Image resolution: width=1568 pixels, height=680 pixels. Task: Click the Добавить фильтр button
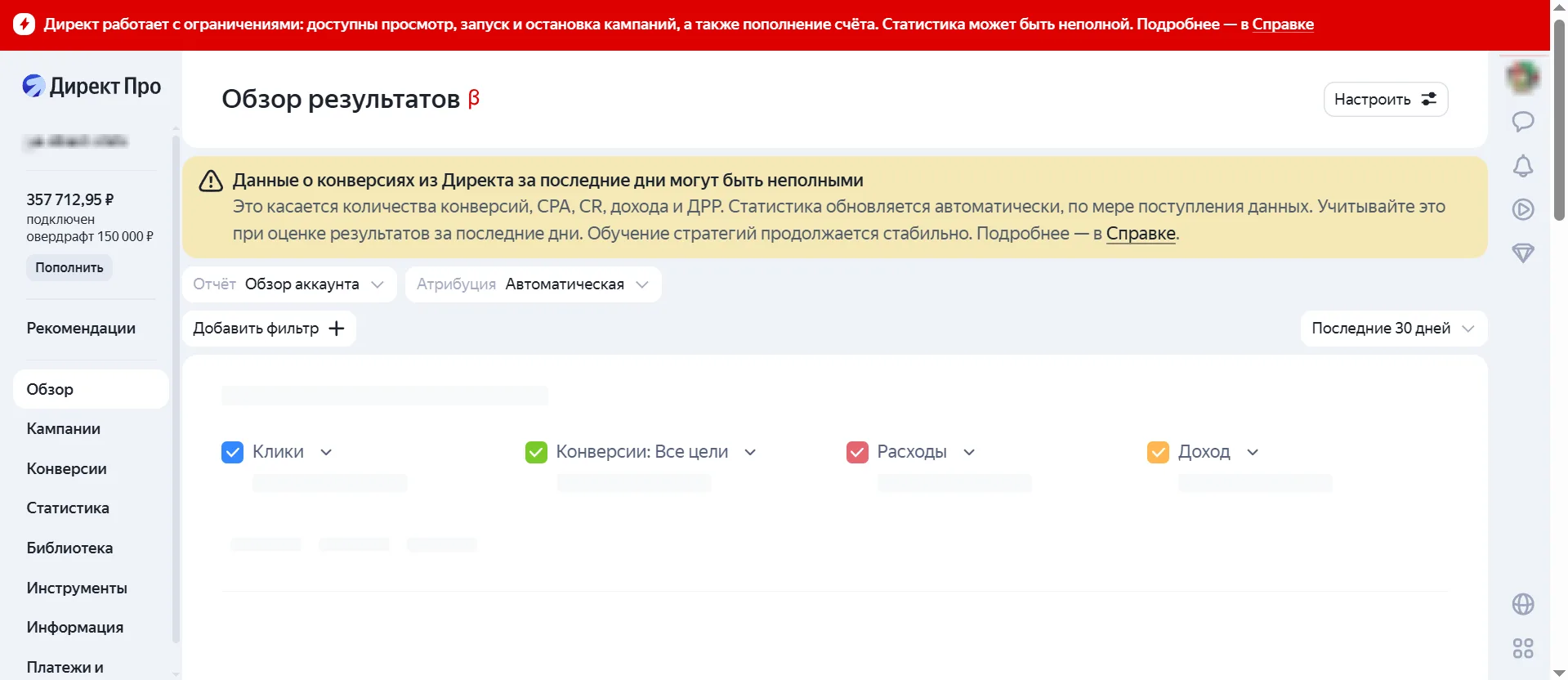(269, 329)
